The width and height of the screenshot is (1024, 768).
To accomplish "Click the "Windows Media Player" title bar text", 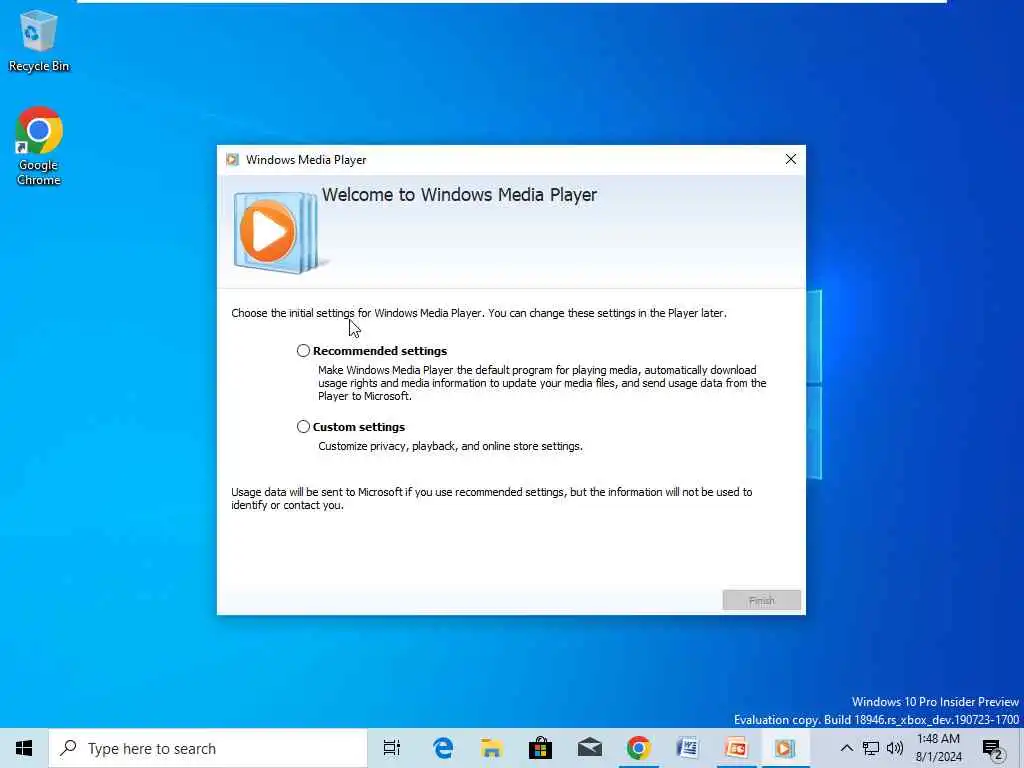I will tap(306, 160).
